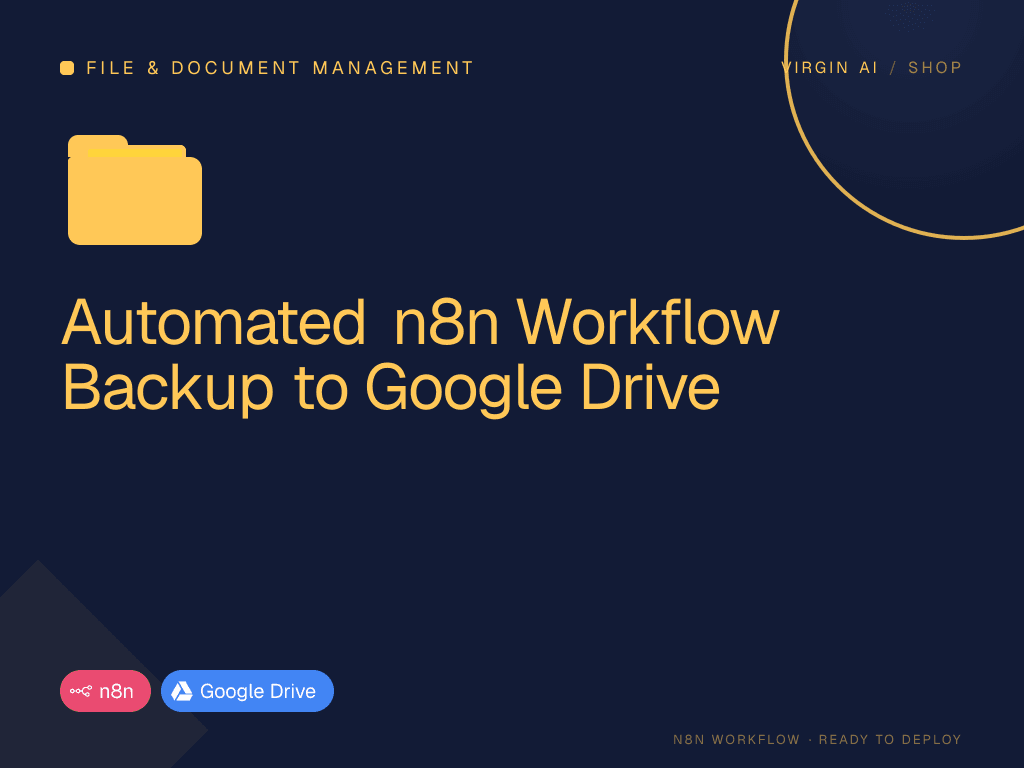The image size is (1024, 768).
Task: Click the 'Backup to Google Drive' title line
Action: (x=391, y=389)
